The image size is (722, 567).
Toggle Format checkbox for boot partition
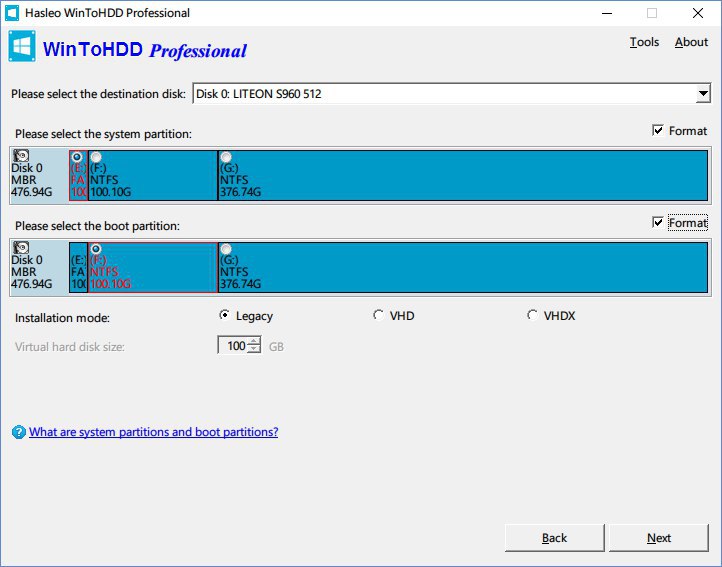[658, 222]
